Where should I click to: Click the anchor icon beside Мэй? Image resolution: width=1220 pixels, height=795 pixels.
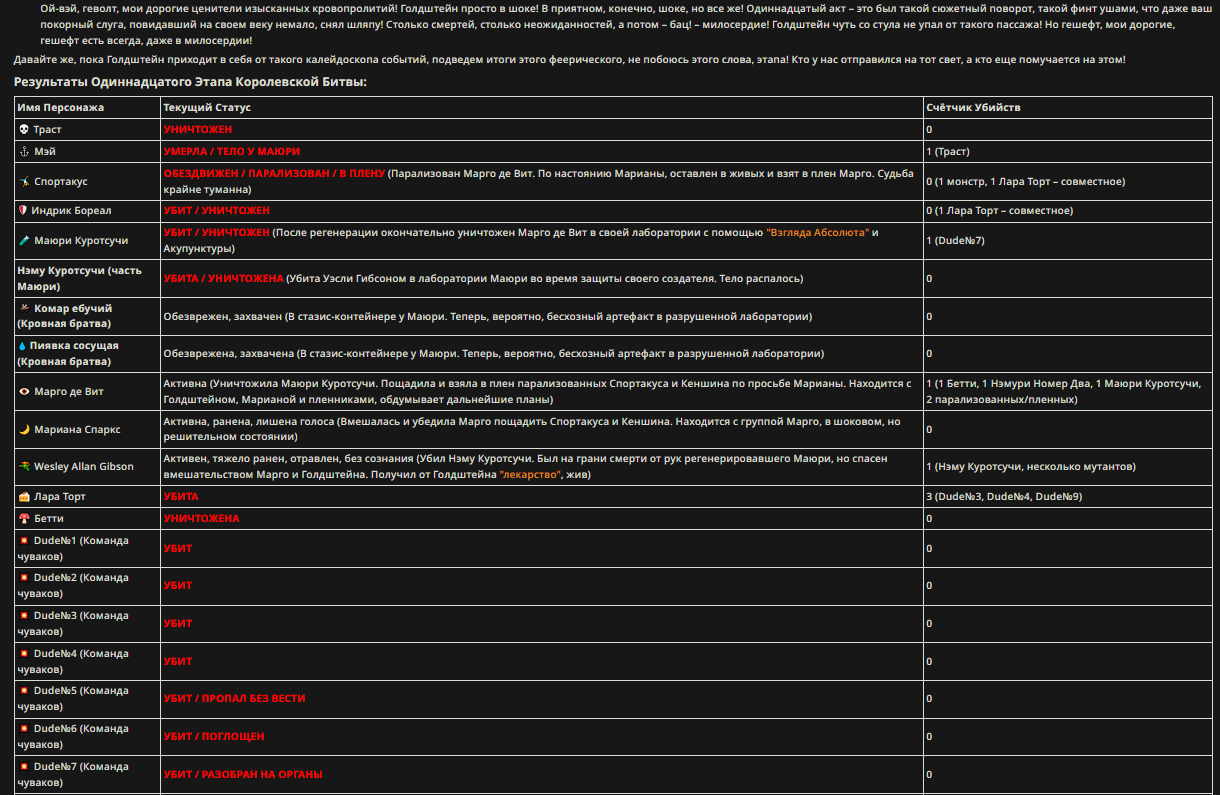(x=24, y=151)
